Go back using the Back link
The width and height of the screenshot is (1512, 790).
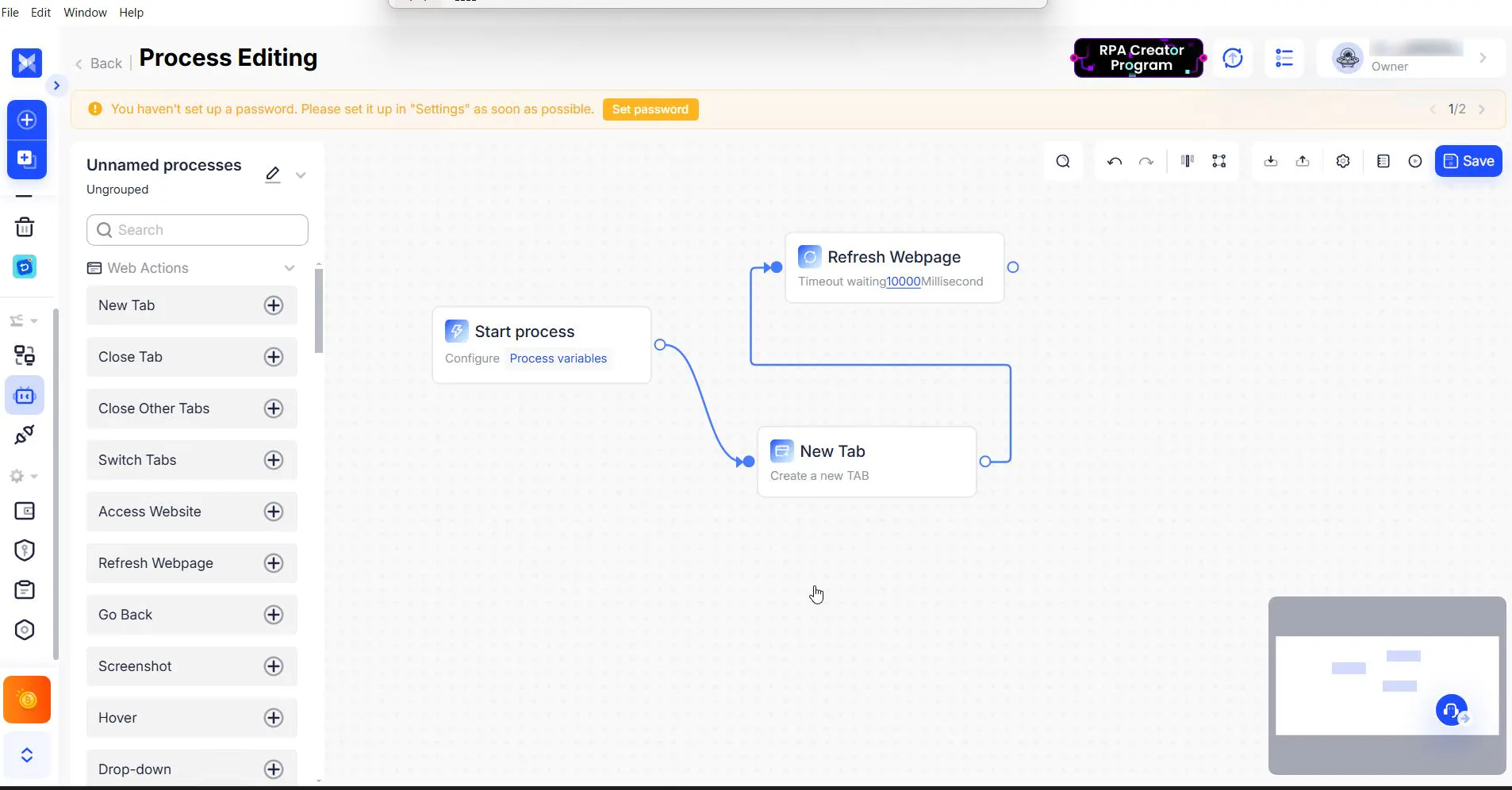coord(99,63)
